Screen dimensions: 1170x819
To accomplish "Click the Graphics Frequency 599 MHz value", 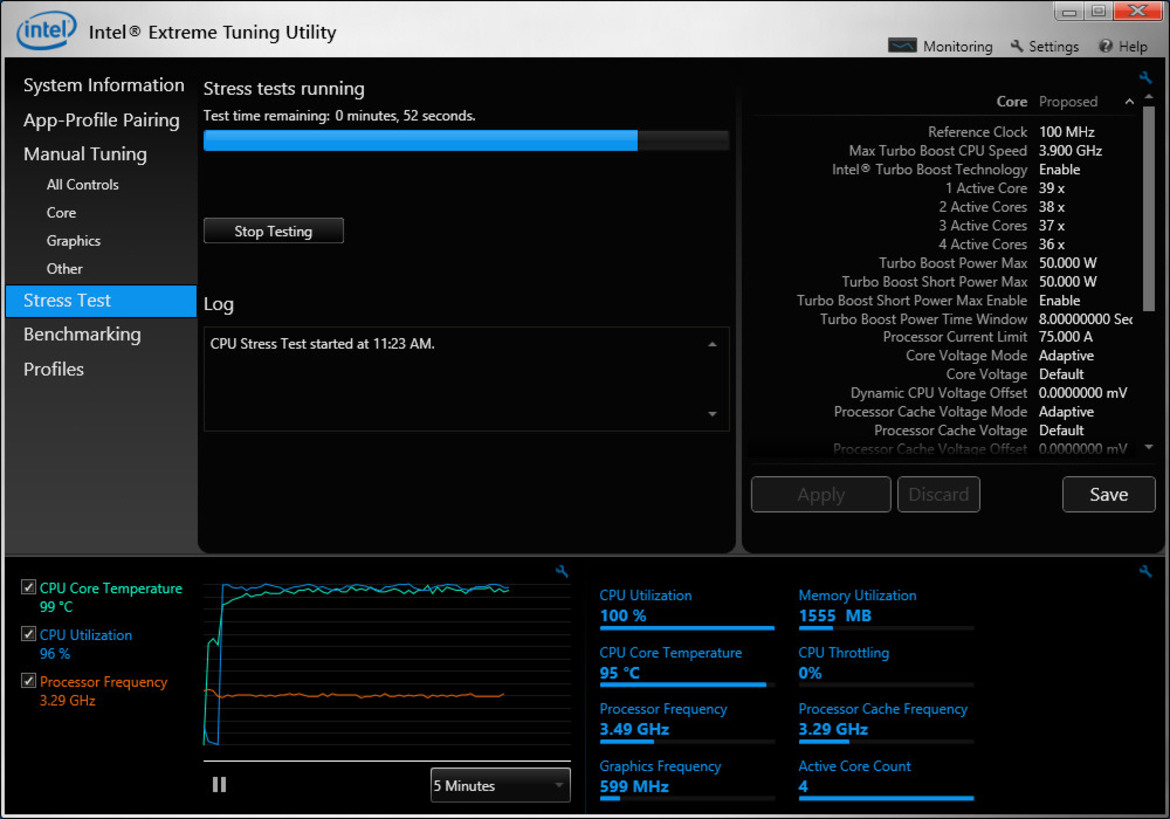I will pos(634,786).
